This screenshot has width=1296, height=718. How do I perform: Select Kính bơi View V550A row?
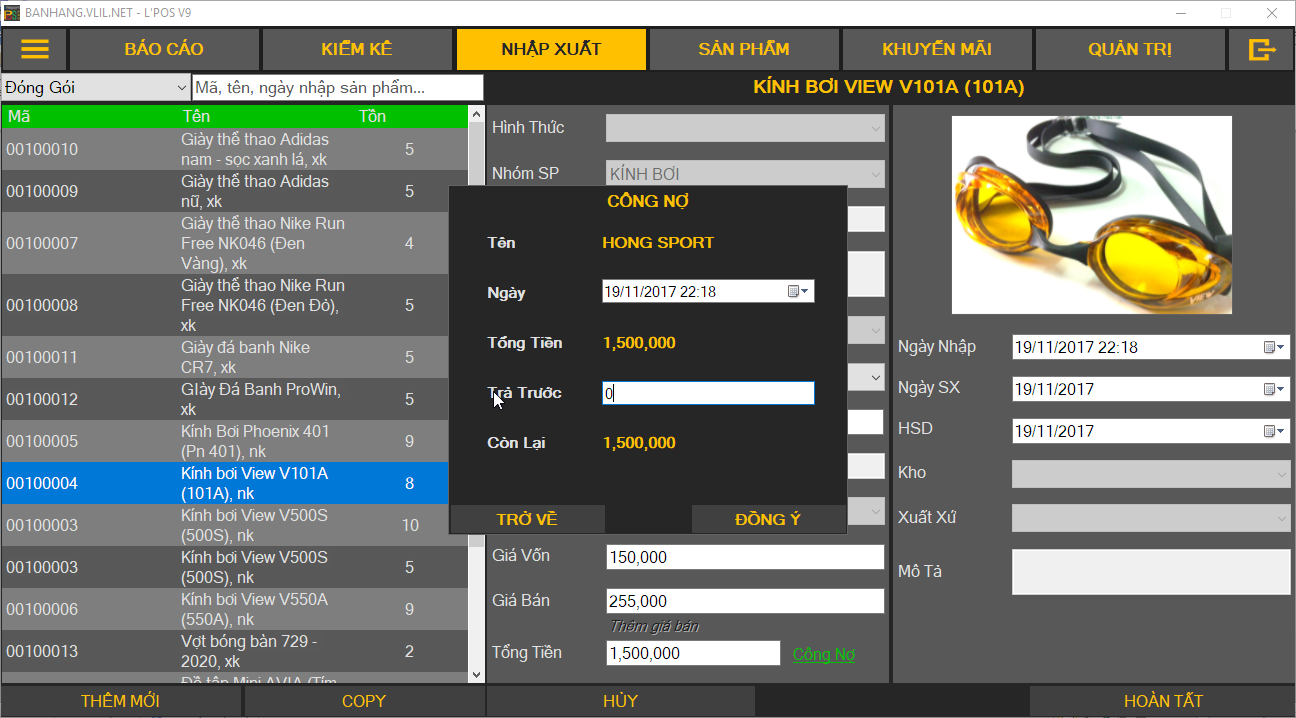[254, 609]
